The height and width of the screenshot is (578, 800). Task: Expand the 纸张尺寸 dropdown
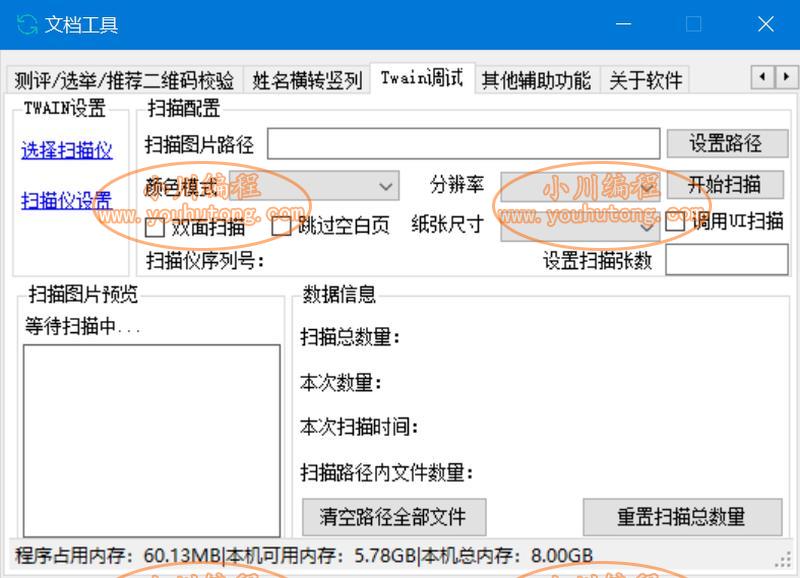coord(580,227)
